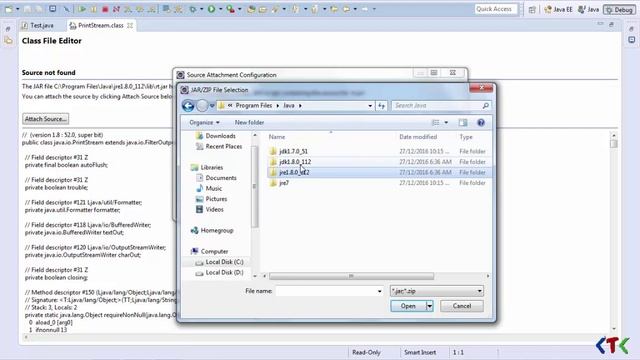Click the New file toolbar icon
Viewport: 640px width, 360px height.
tap(8, 9)
